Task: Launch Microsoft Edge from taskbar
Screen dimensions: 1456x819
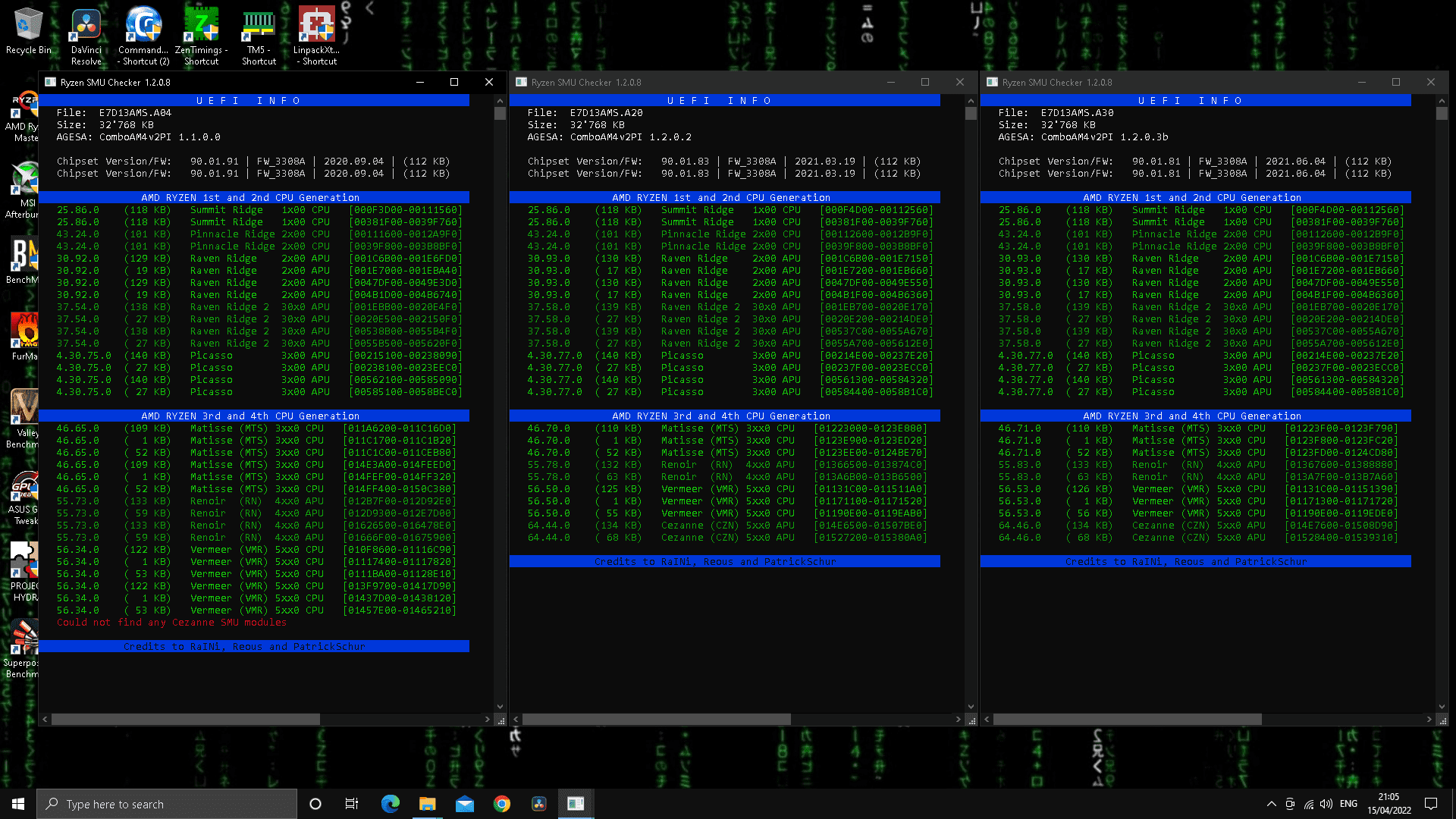Action: (390, 804)
